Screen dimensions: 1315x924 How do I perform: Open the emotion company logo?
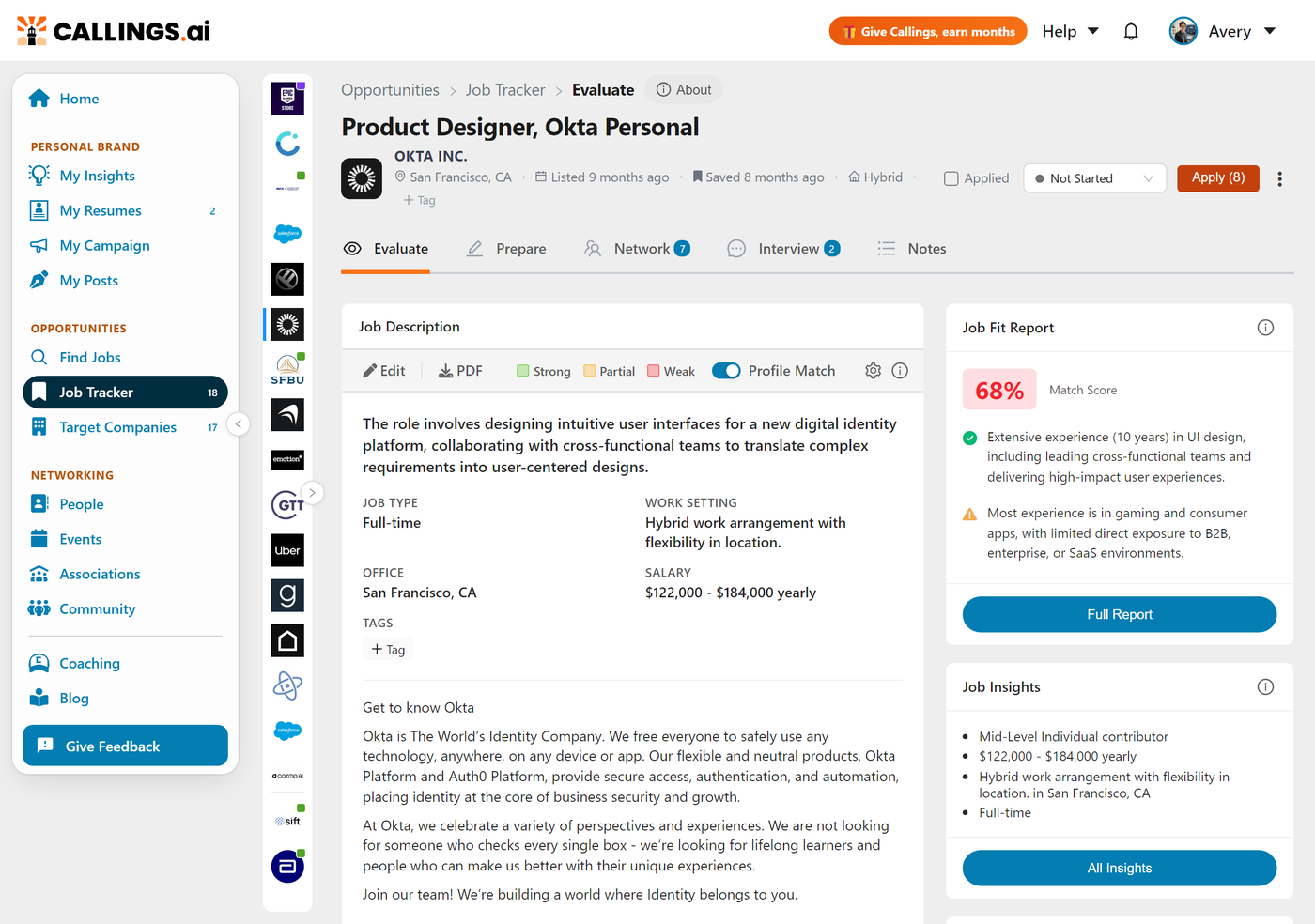[x=287, y=459]
